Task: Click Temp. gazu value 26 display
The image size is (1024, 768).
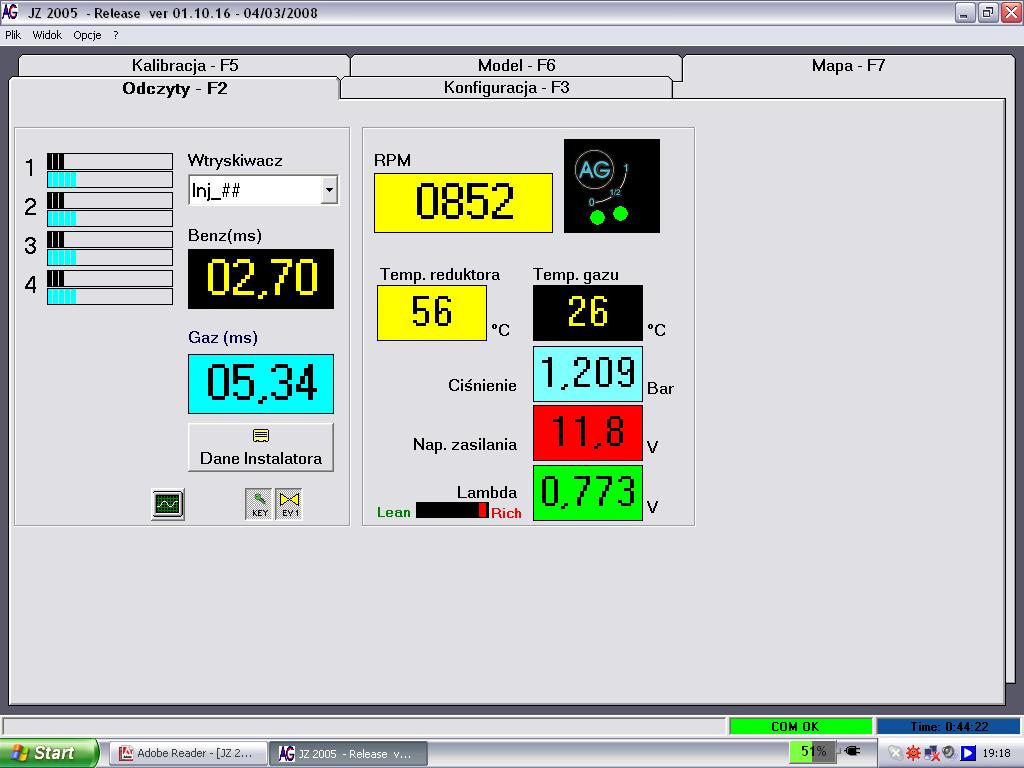Action: [588, 313]
